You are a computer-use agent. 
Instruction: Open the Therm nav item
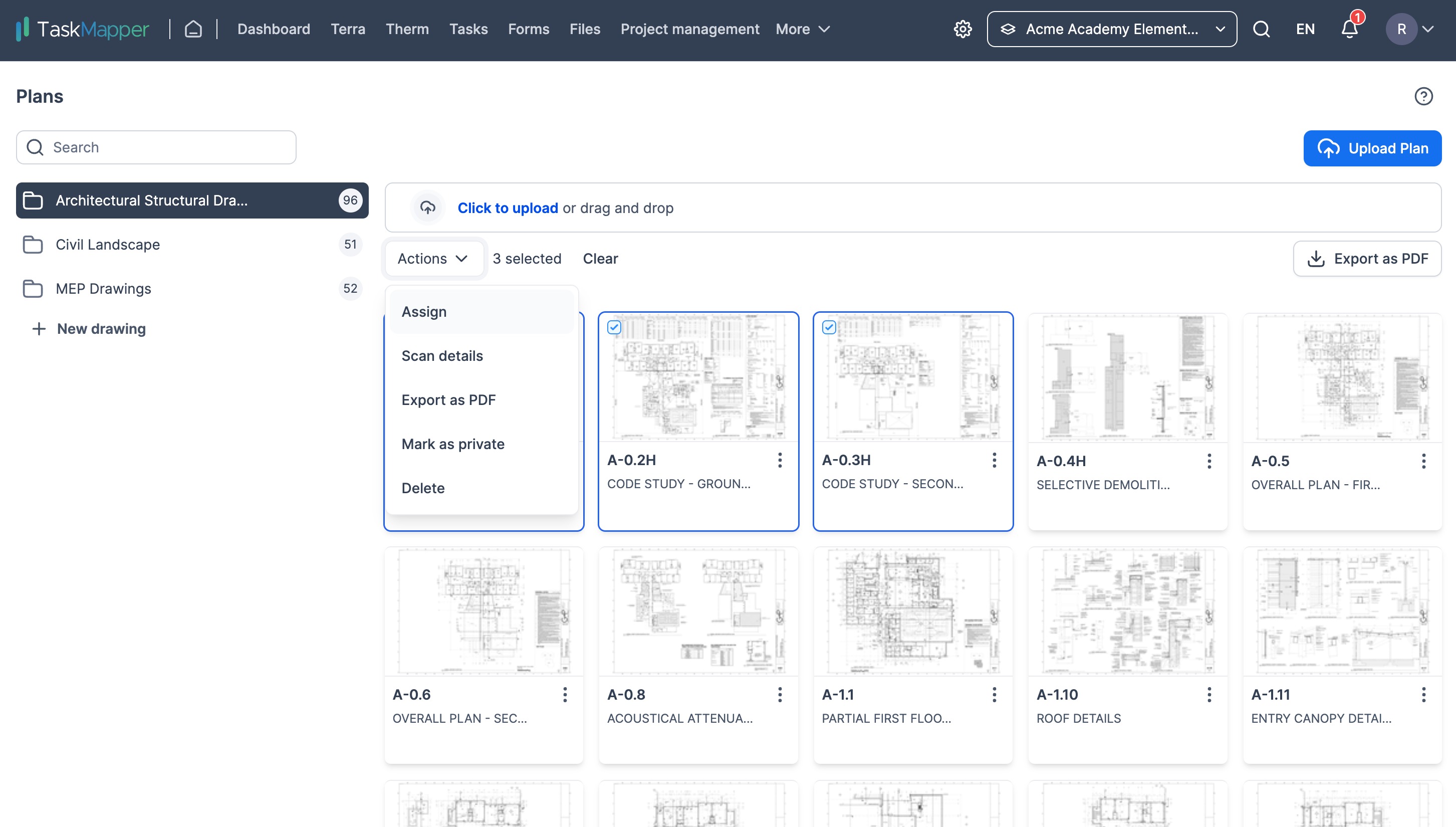[407, 29]
